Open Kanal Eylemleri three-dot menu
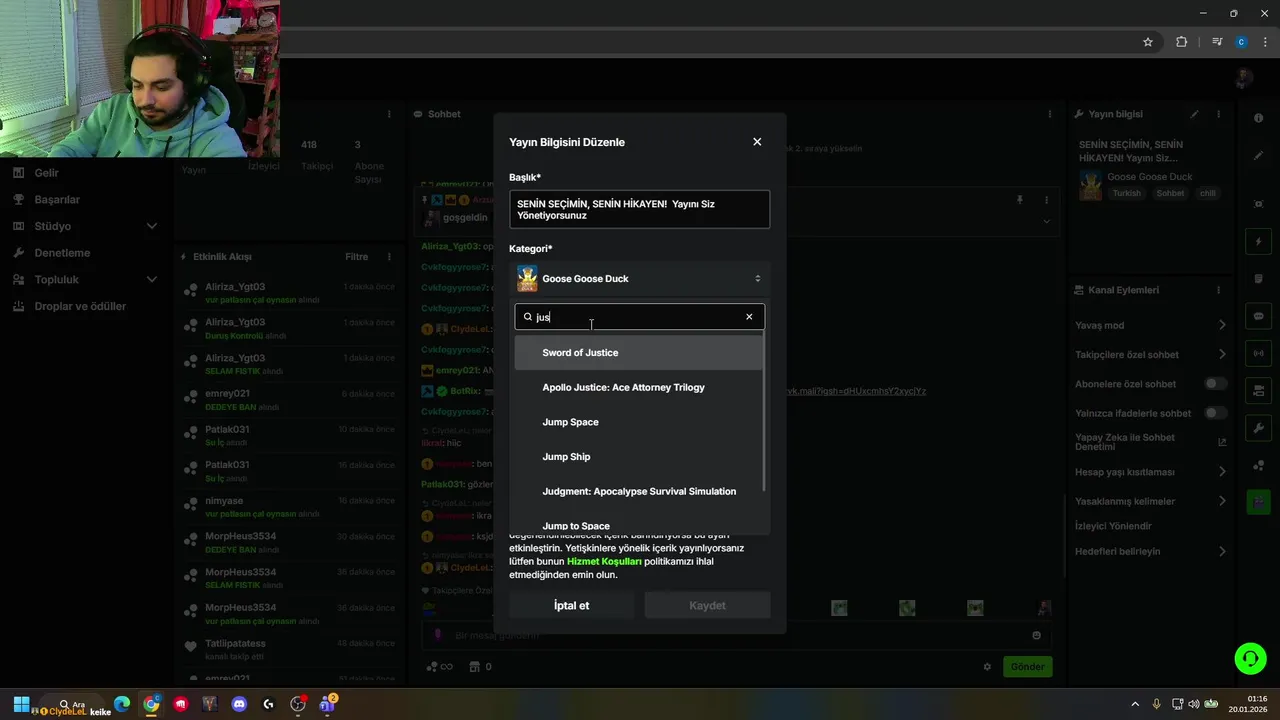Screen dimensions: 1280x720 pyautogui.click(x=1218, y=290)
